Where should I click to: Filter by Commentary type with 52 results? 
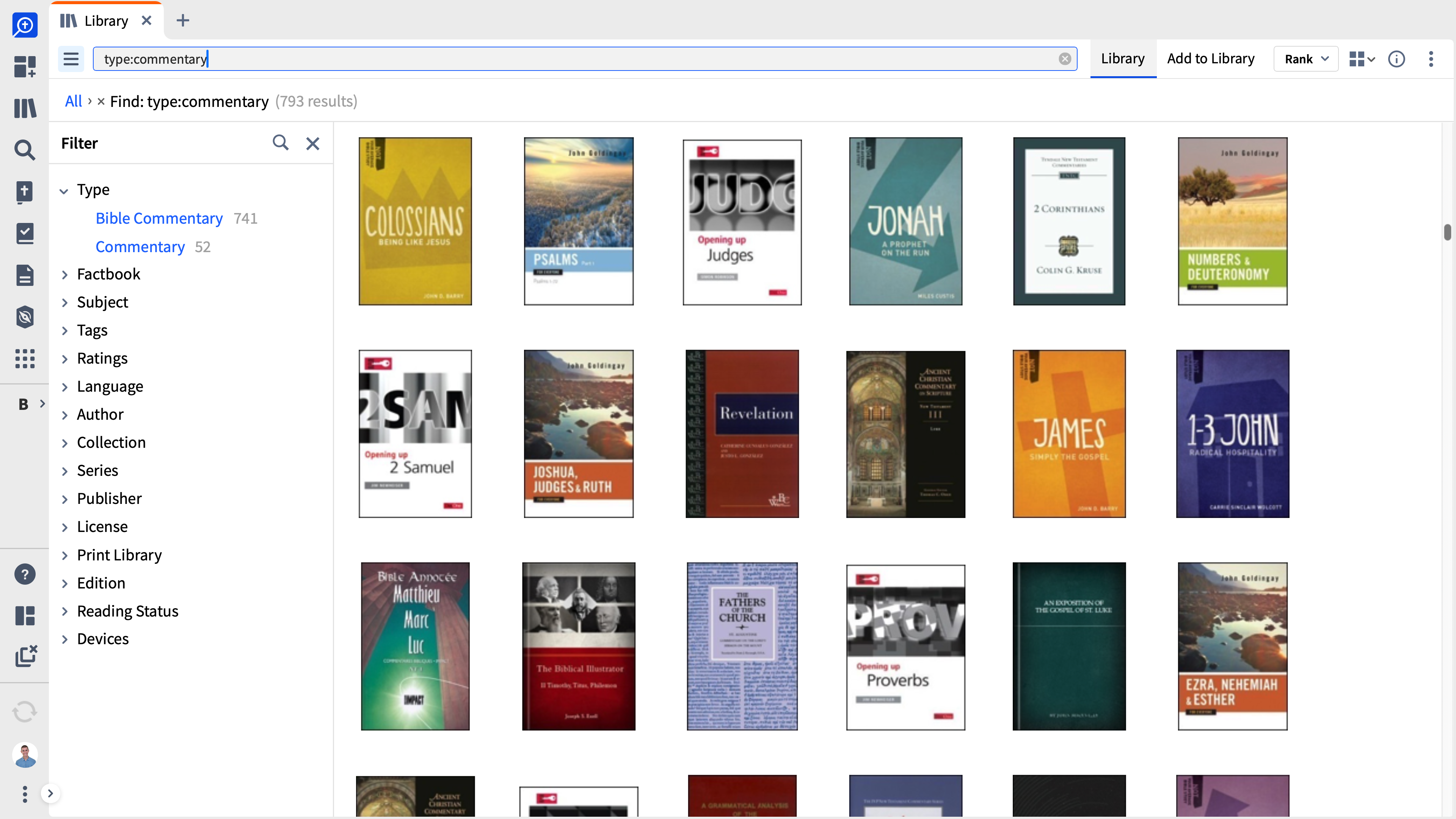click(x=140, y=247)
